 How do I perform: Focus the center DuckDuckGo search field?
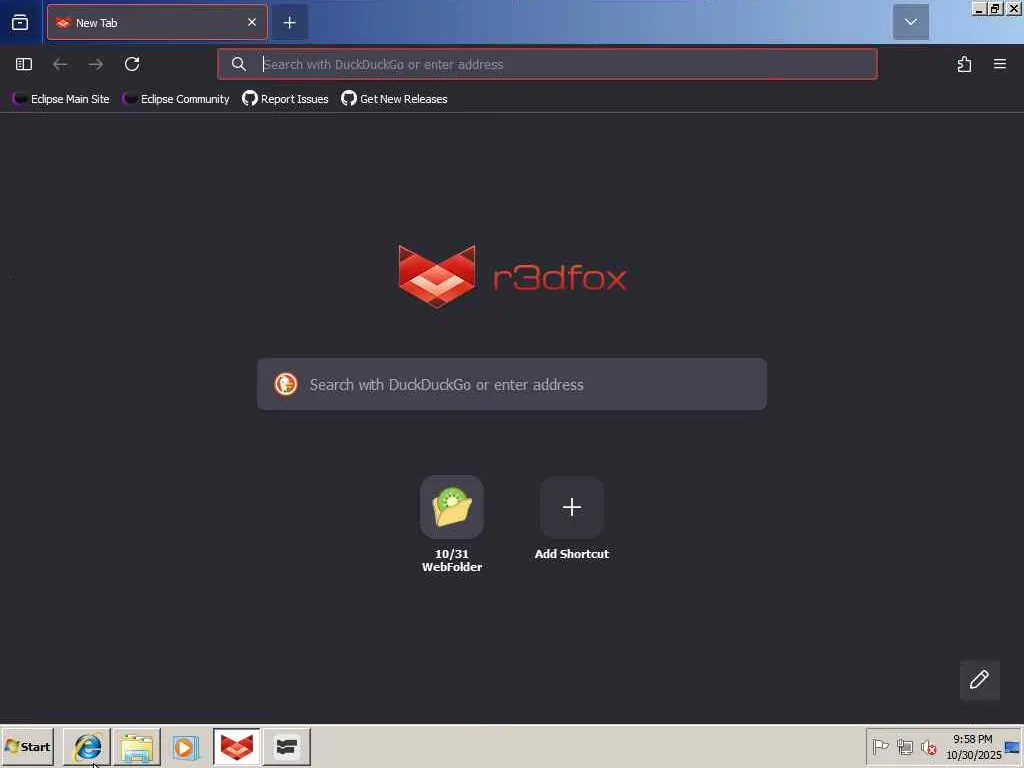pos(512,384)
